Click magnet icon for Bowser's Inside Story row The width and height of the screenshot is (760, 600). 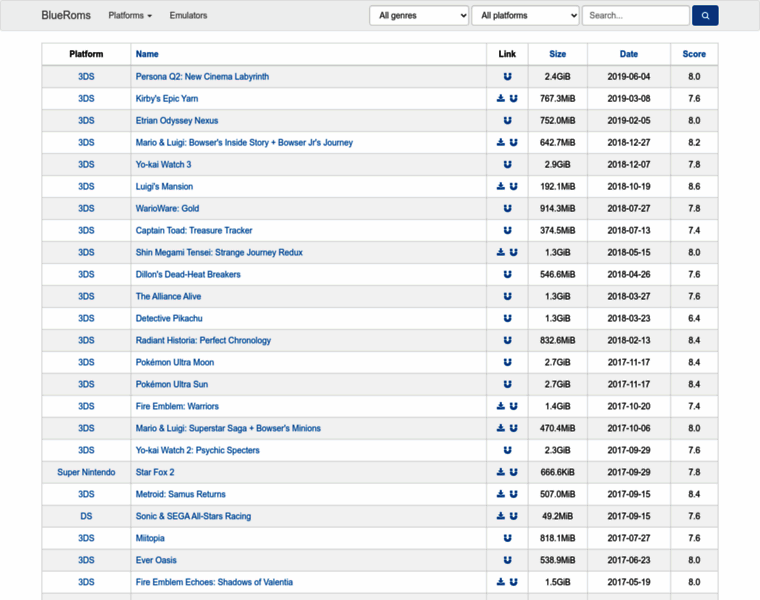[x=514, y=142]
